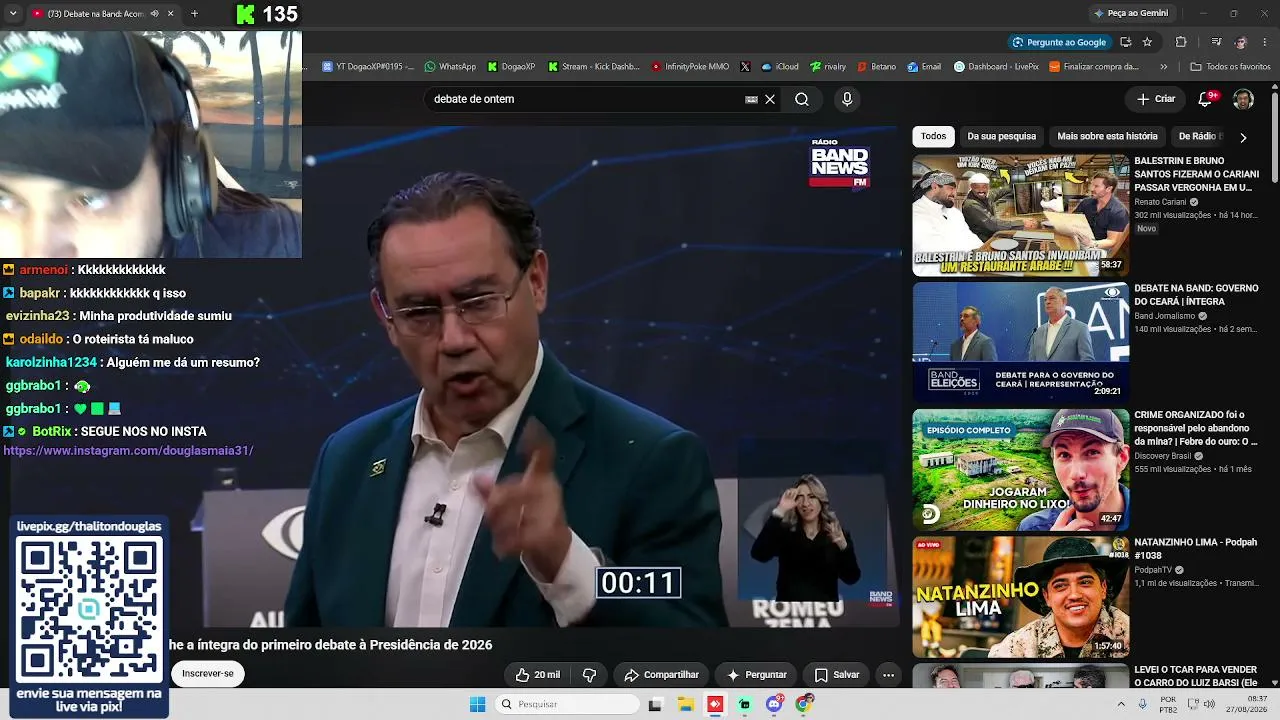
Task: Close the Debate na Band tab
Action: [x=170, y=14]
